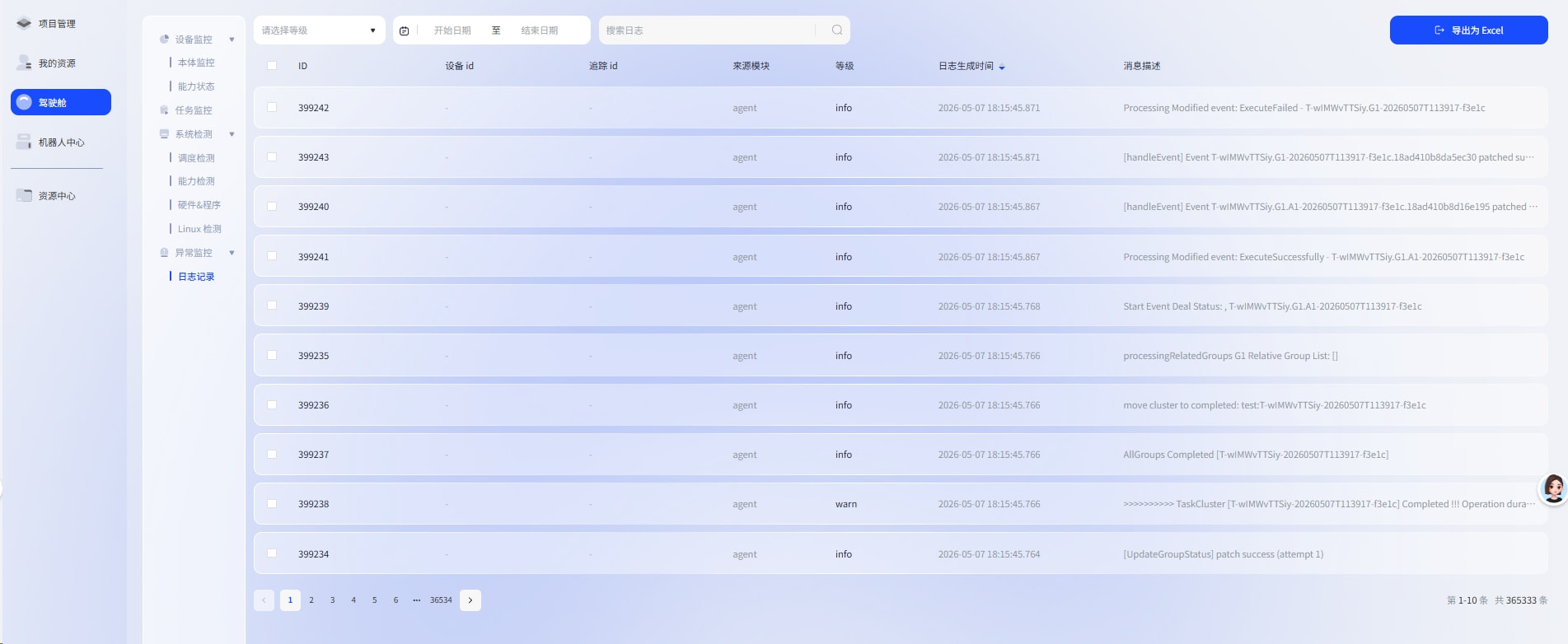Open 本体监控 menu item

point(196,62)
